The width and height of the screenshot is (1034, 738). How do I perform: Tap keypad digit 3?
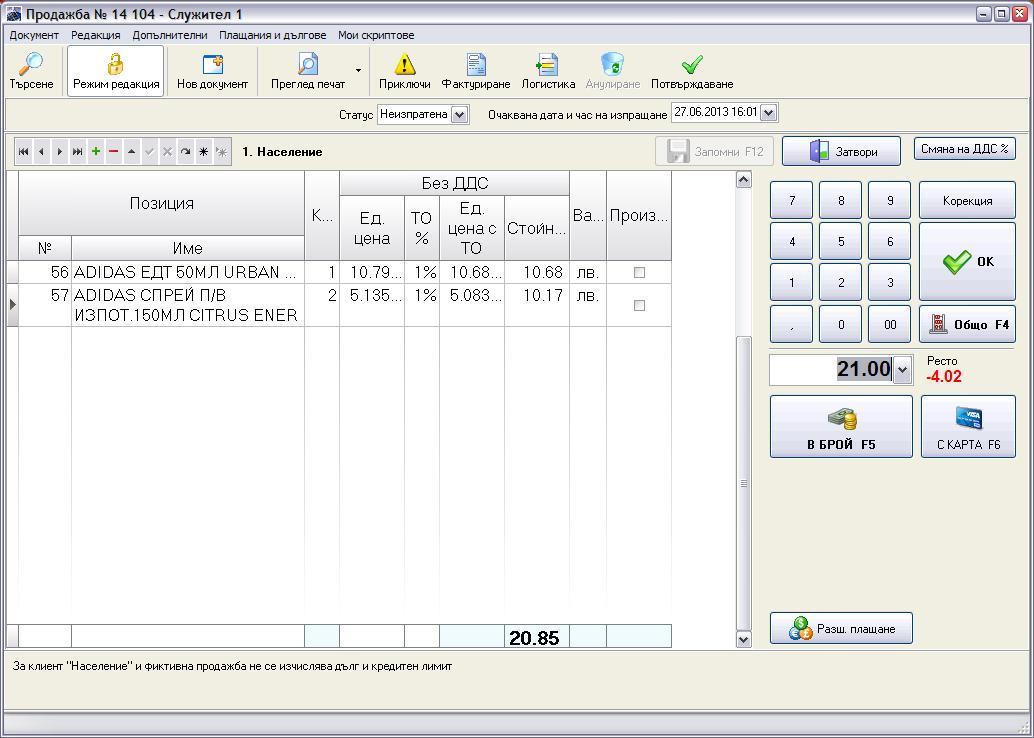(890, 282)
